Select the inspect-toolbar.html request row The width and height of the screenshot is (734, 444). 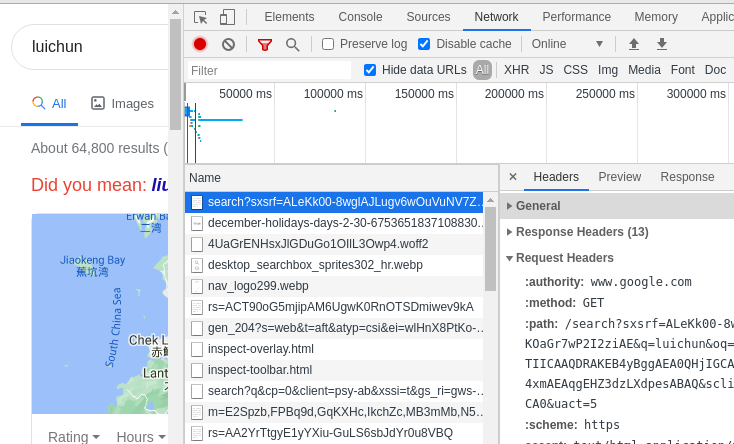(334, 370)
